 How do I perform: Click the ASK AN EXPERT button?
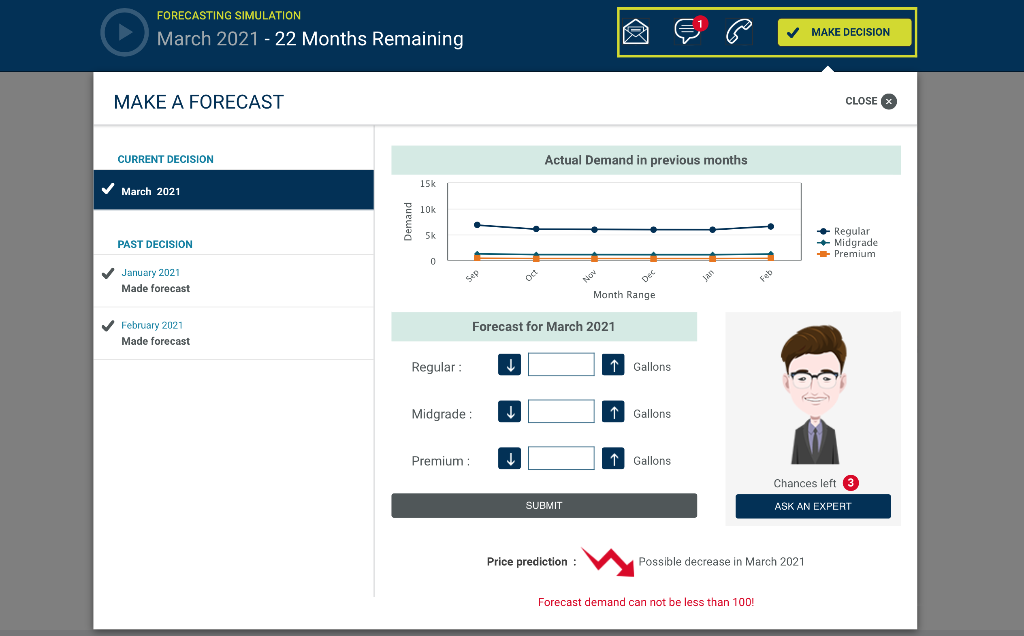click(813, 506)
